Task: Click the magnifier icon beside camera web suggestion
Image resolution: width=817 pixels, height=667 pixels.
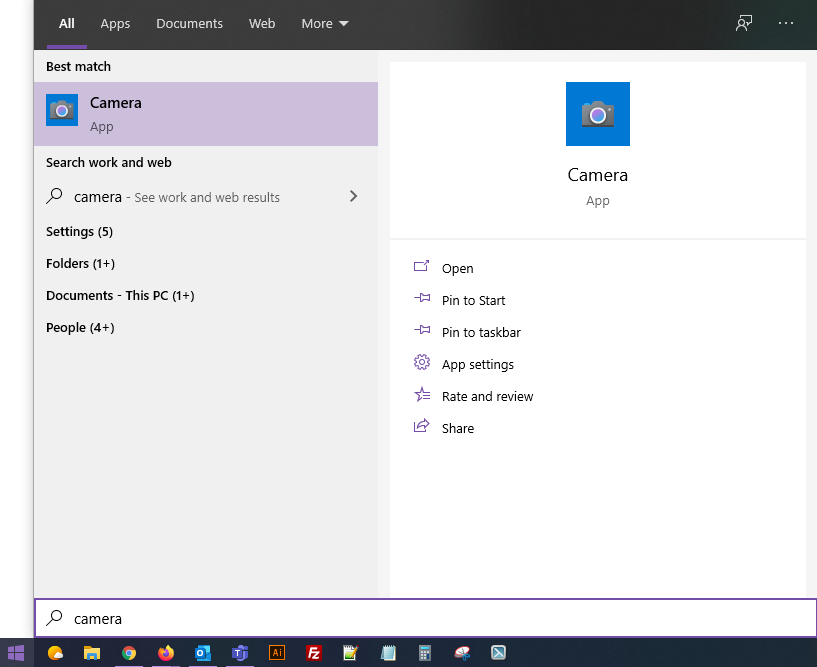Action: (54, 196)
